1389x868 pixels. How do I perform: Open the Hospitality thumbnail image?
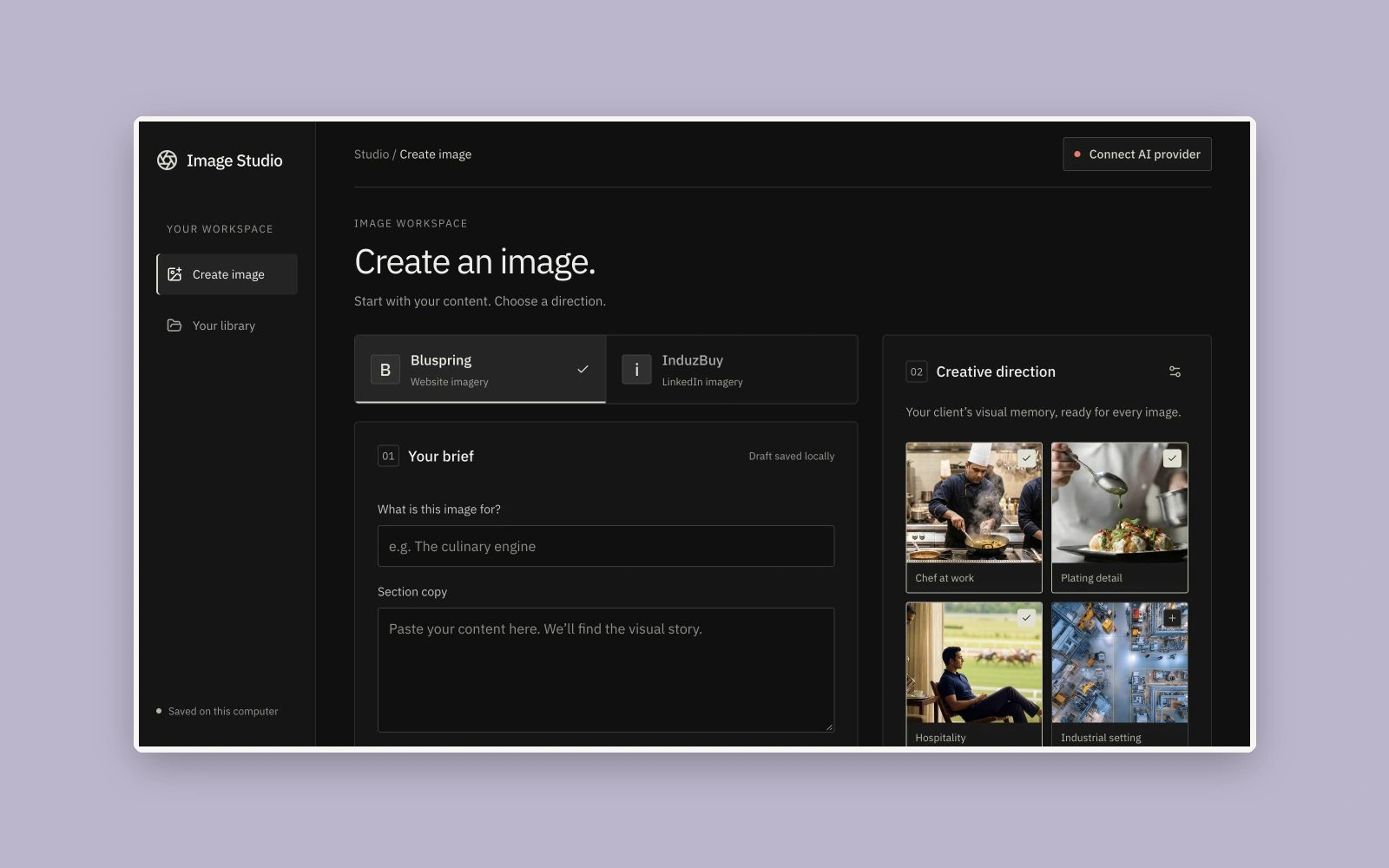coord(974,663)
